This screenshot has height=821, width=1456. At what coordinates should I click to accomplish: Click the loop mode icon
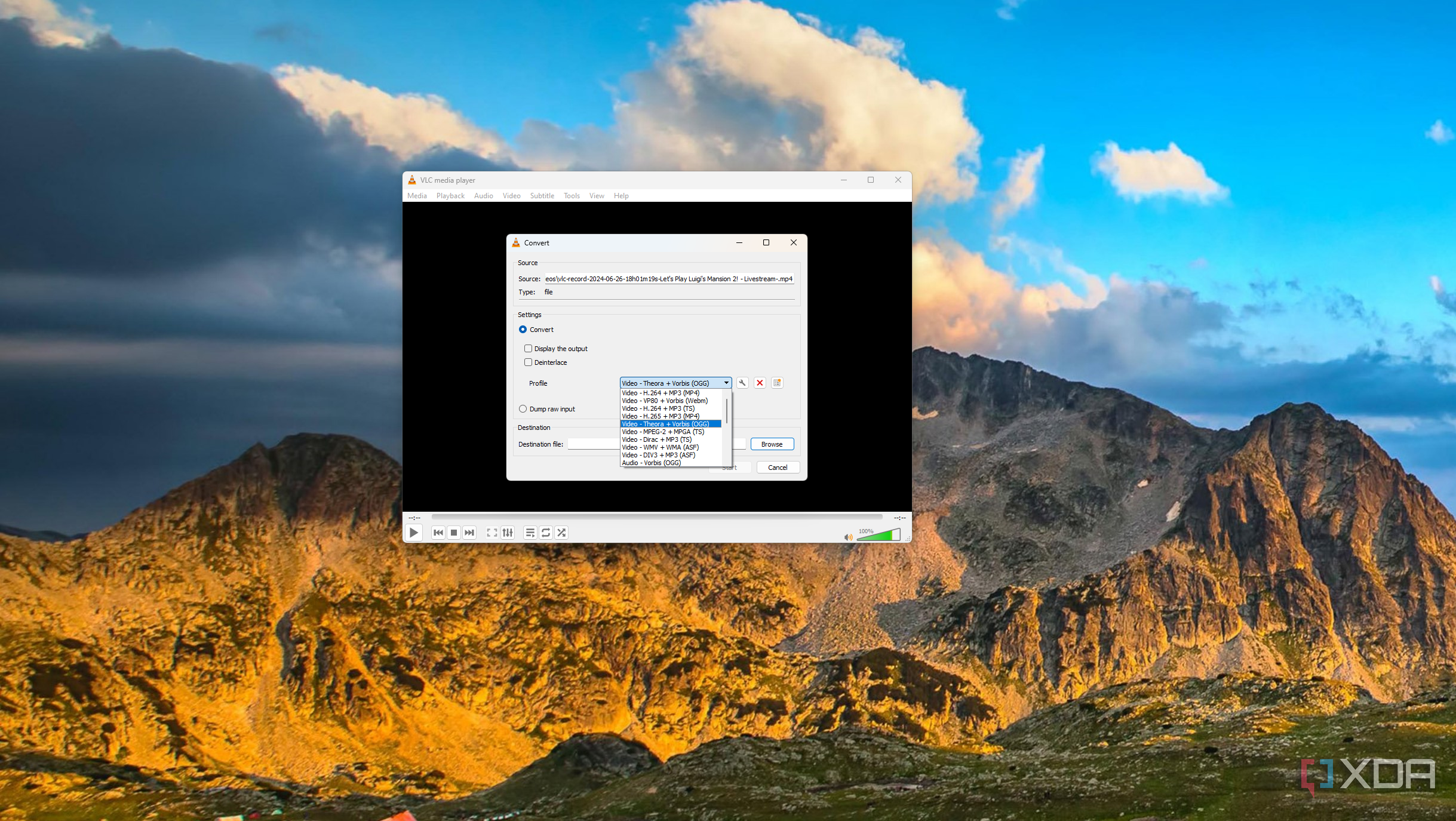[545, 533]
